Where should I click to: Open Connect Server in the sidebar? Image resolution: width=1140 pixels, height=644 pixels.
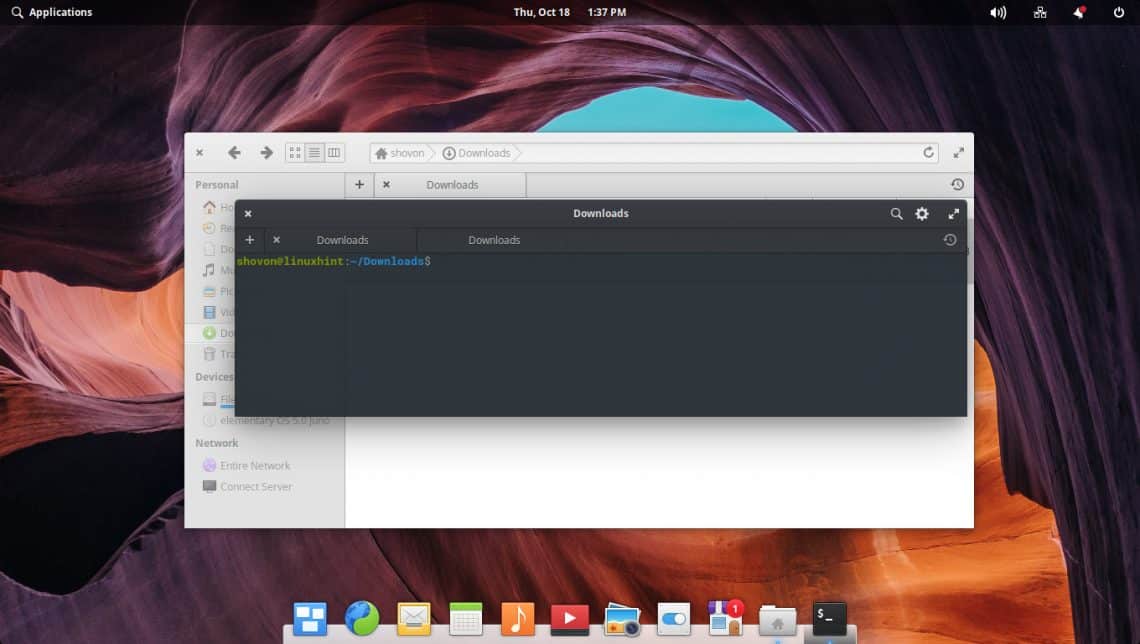click(255, 487)
